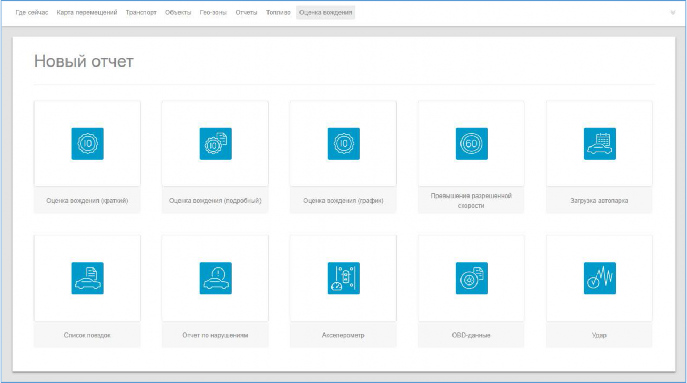Open the Оценка вождения (график) report icon

(344, 144)
